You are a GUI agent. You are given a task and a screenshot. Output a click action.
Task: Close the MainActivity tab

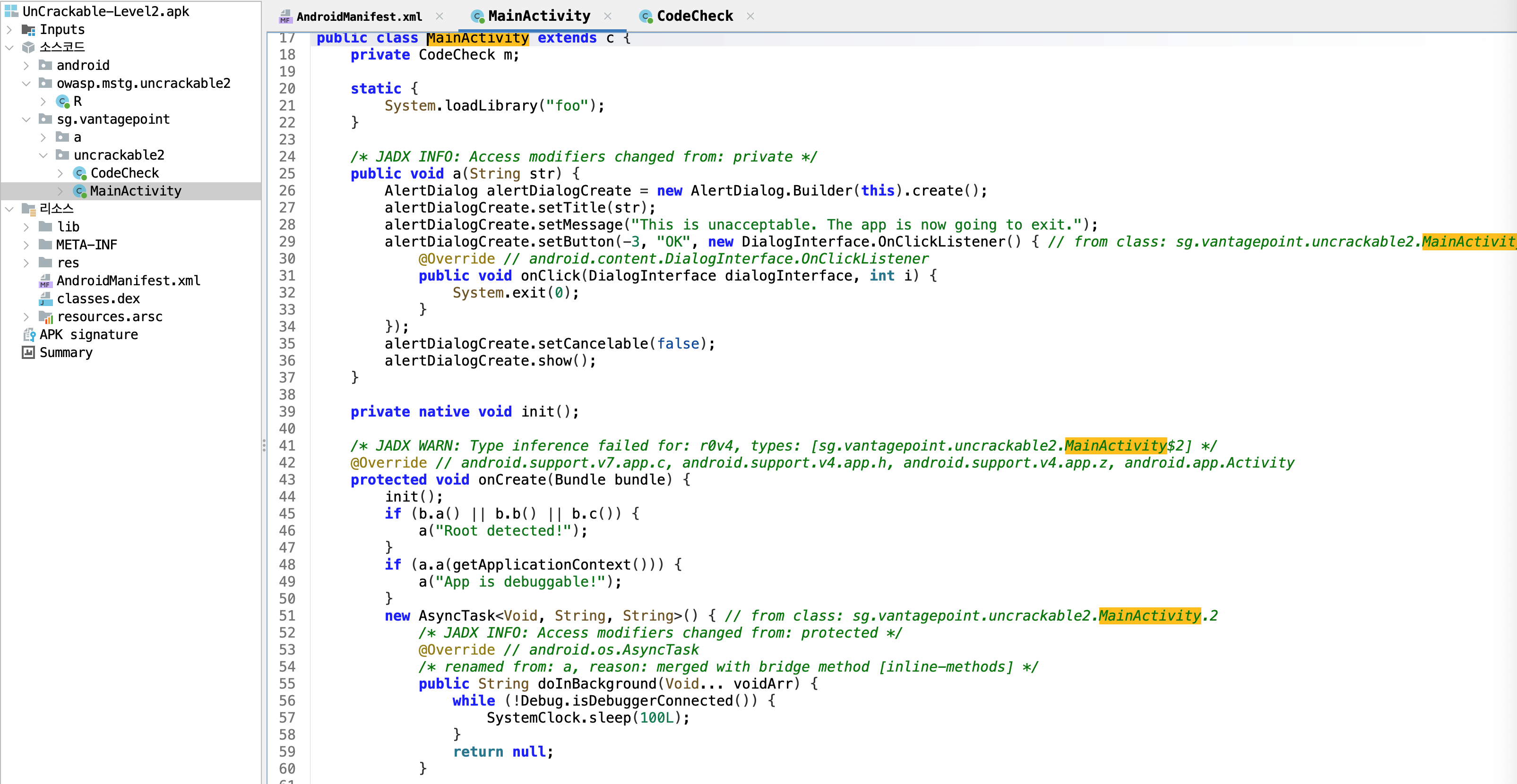(x=608, y=16)
